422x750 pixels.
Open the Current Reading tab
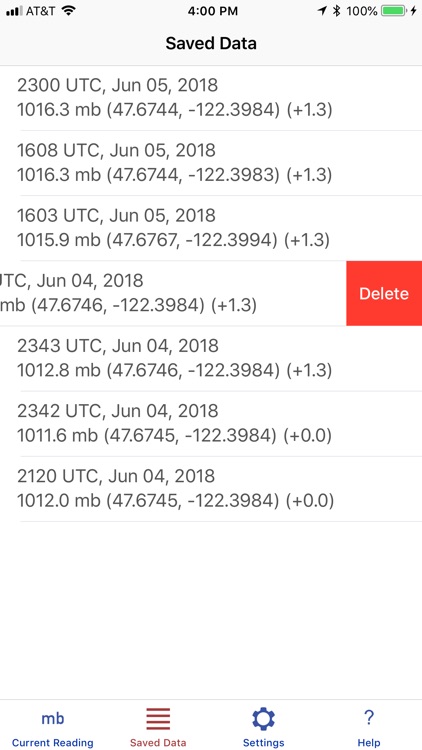coord(53,726)
